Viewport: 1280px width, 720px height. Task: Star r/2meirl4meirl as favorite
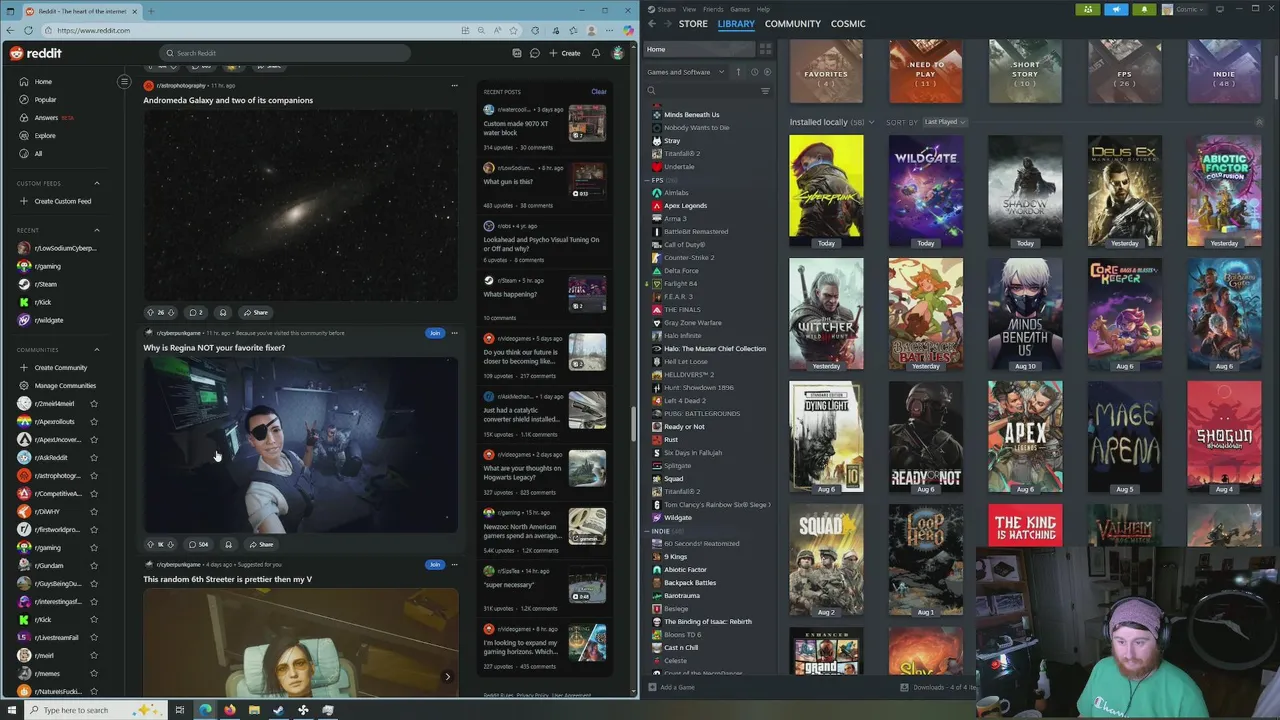pyautogui.click(x=94, y=404)
